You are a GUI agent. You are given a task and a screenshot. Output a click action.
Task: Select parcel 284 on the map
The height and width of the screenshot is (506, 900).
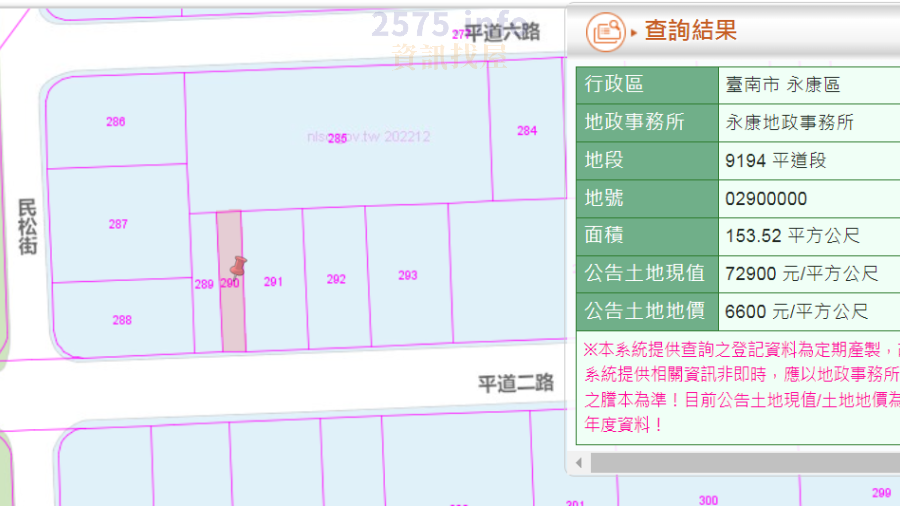click(x=527, y=131)
